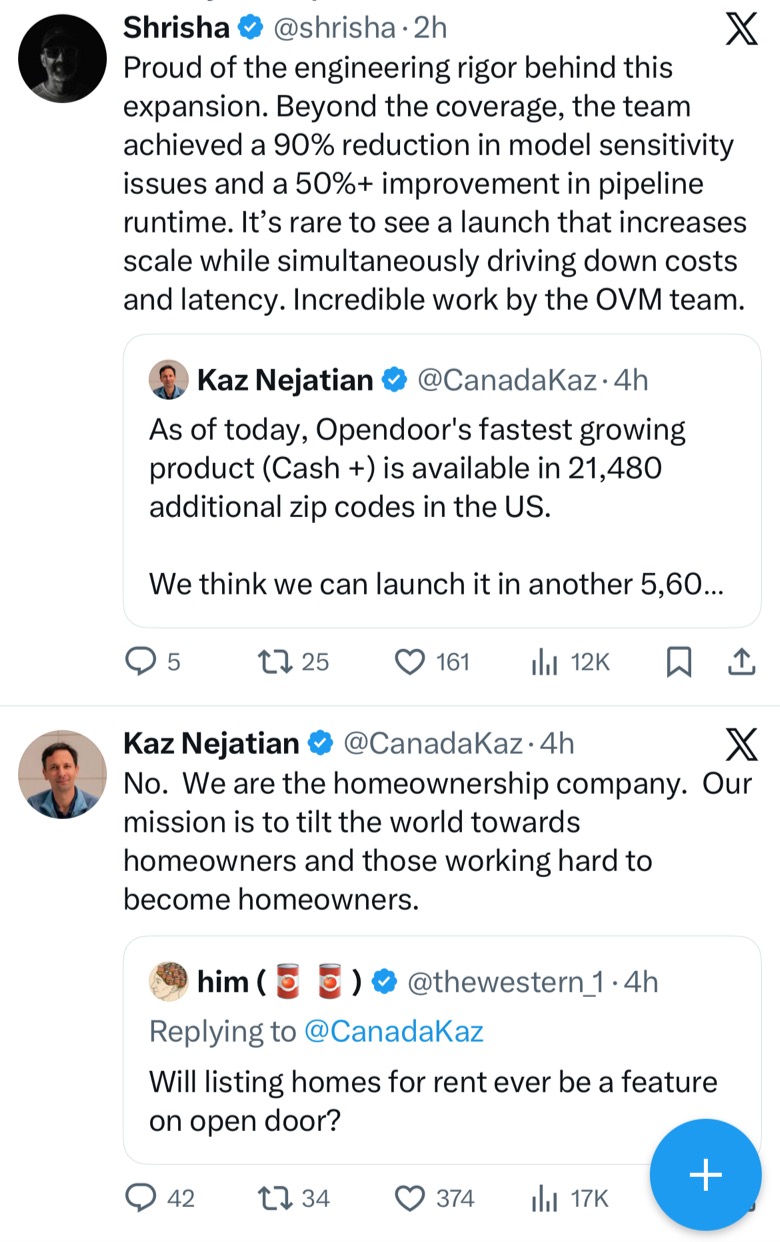Like Kaz's post with 374 likes
Image resolution: width=780 pixels, height=1242 pixels.
[x=434, y=1197]
